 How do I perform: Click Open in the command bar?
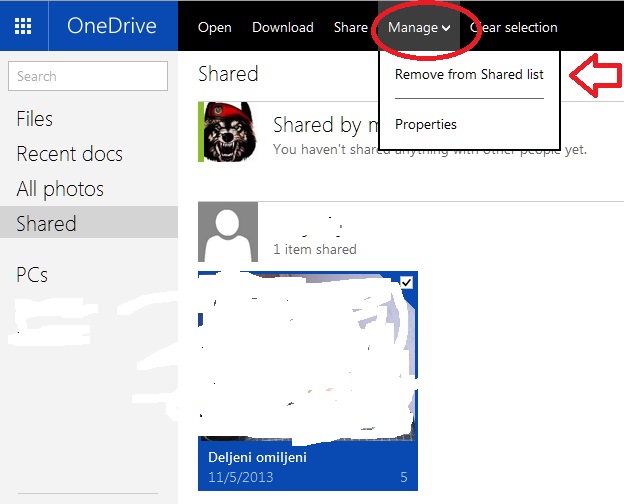(x=214, y=27)
